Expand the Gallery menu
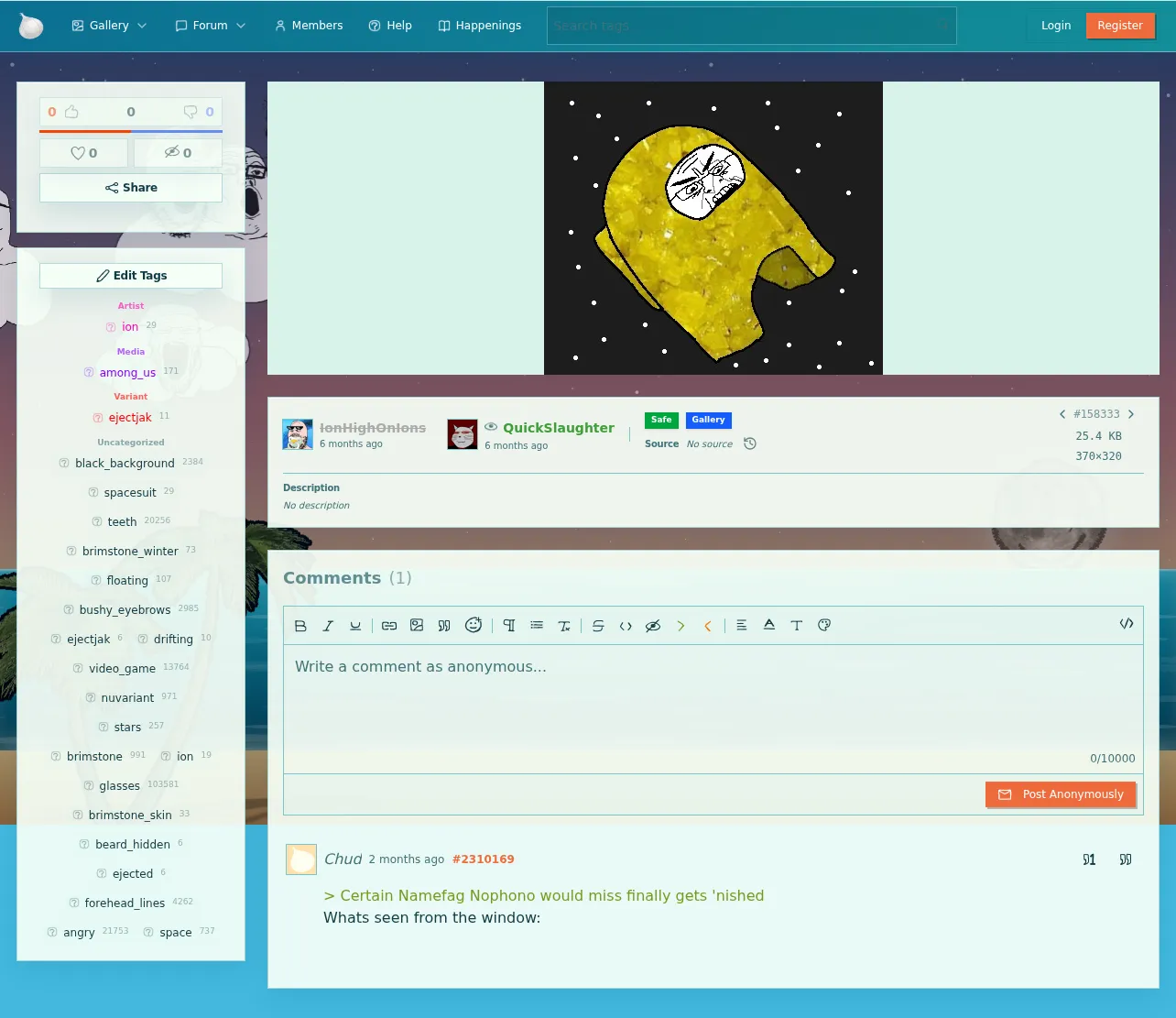The height and width of the screenshot is (1018, 1176). coord(109,26)
